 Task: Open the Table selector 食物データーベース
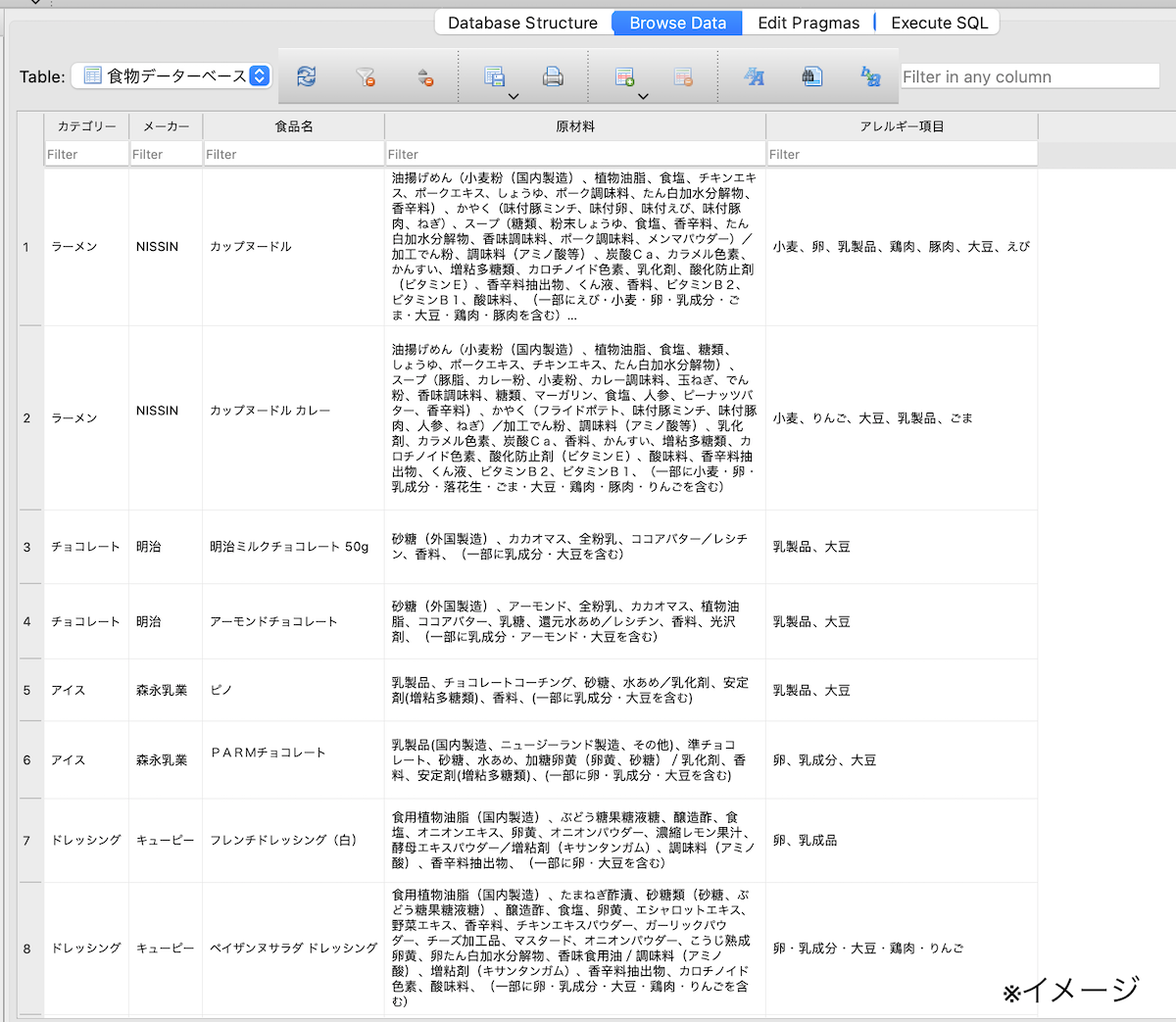pyautogui.click(x=172, y=76)
